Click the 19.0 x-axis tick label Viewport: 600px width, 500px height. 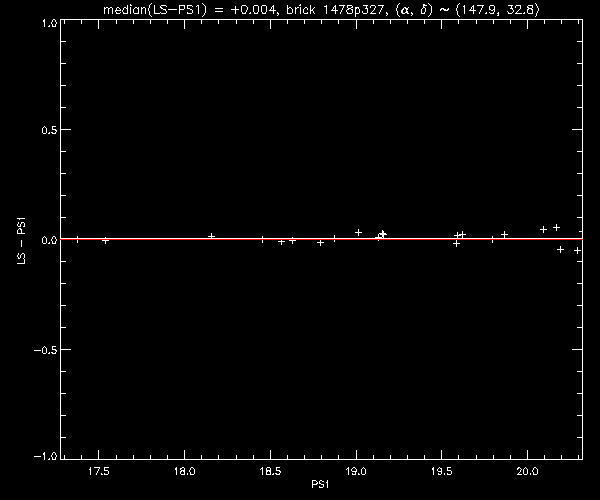pos(356,471)
